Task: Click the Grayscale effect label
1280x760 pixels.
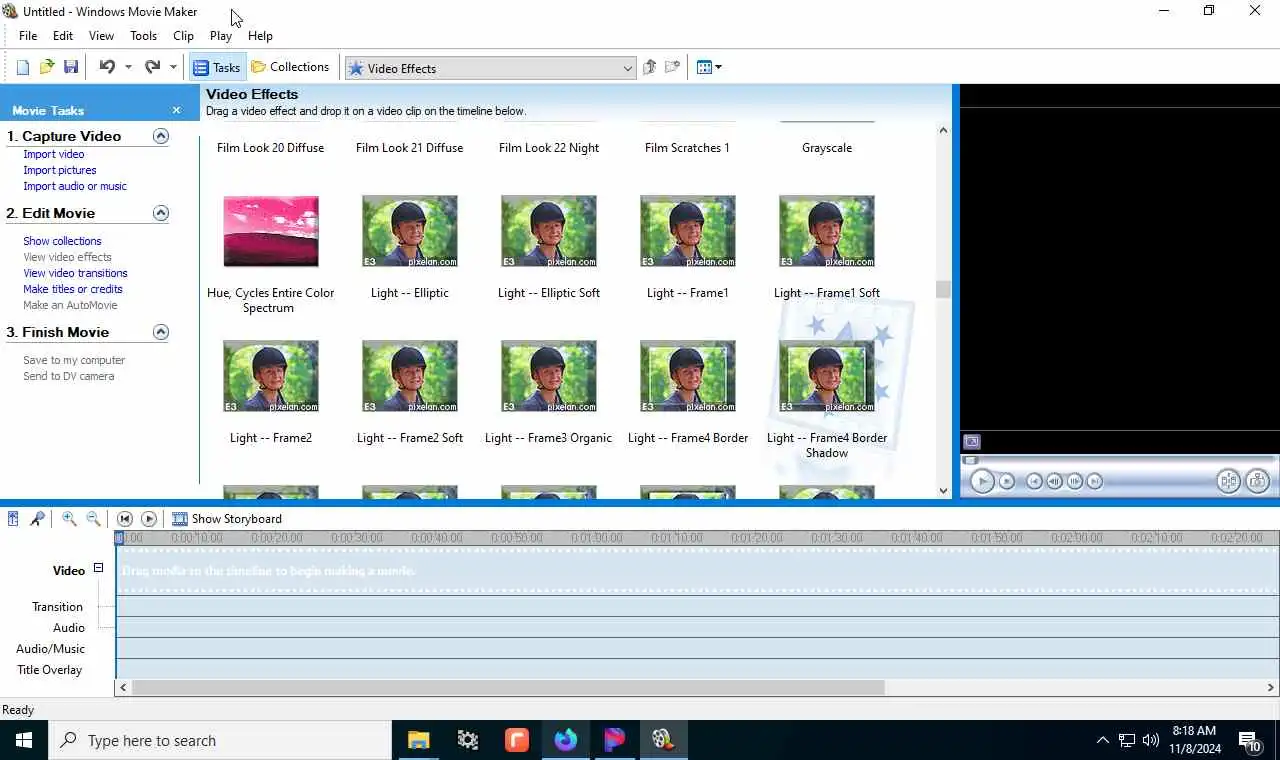Action: click(827, 148)
